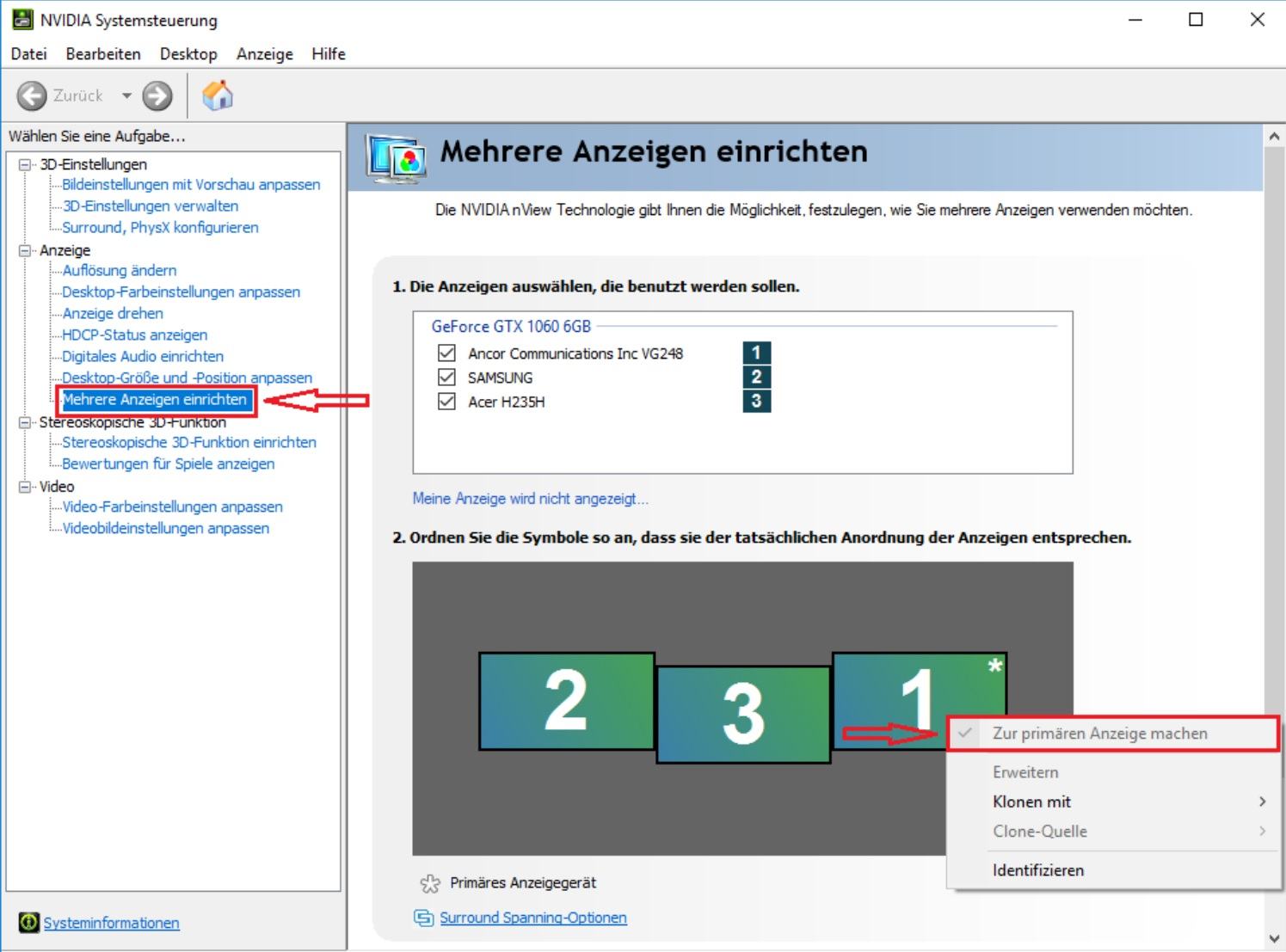Open the back history dropdown arrow

[126, 95]
